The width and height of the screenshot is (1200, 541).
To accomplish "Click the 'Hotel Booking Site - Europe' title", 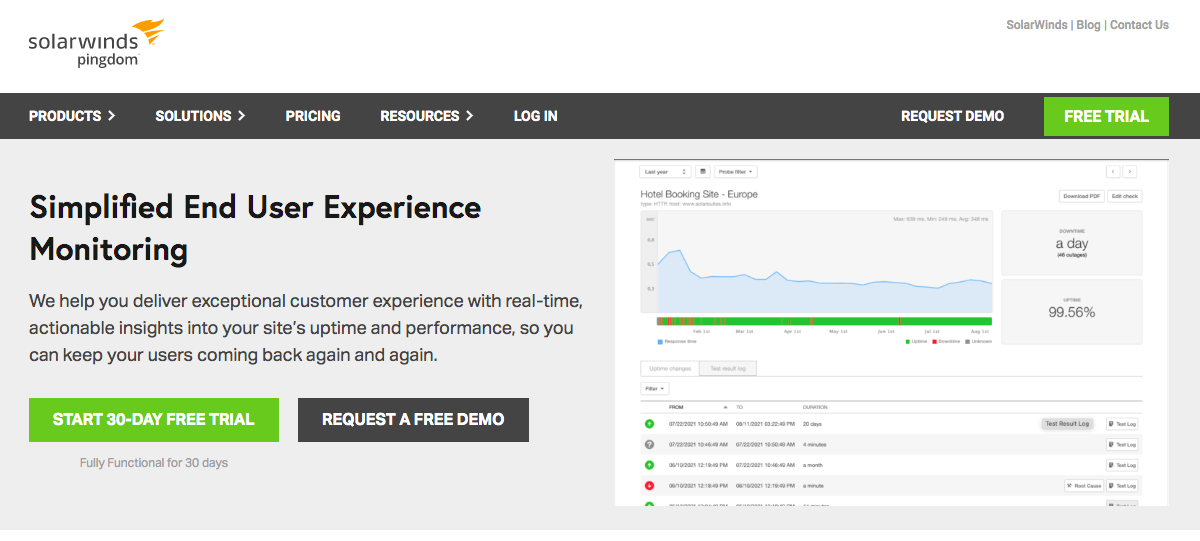I will click(699, 194).
